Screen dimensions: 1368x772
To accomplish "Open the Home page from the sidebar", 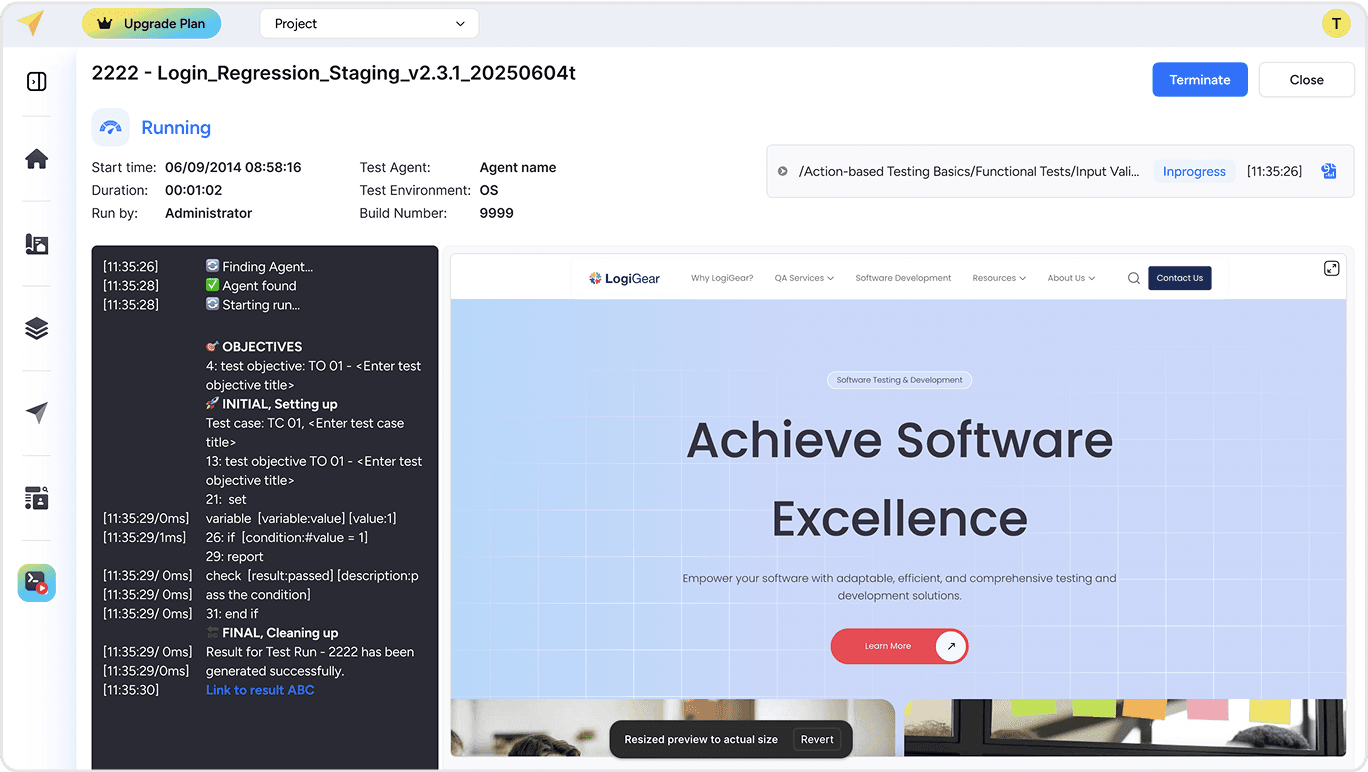I will coord(36,158).
